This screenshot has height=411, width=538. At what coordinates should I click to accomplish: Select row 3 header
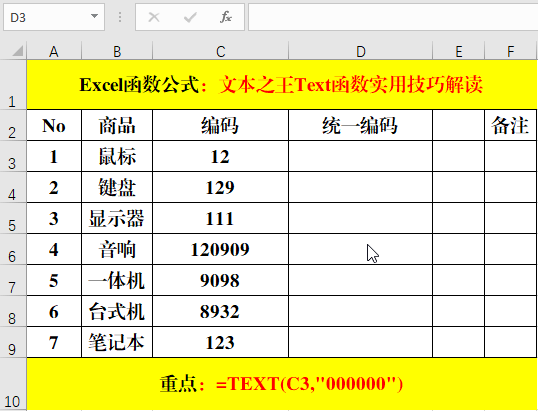tap(13, 156)
